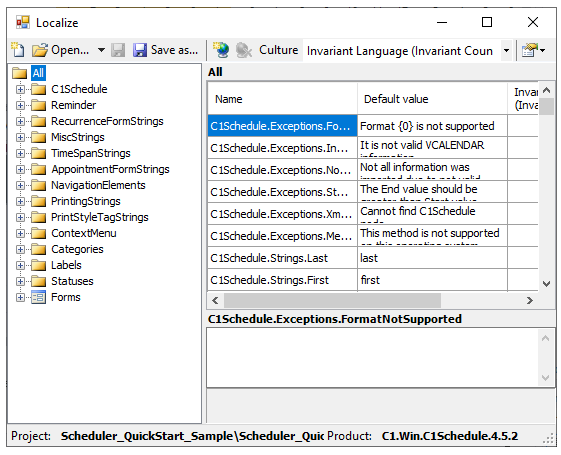Select the Statuses tree label
The height and width of the screenshot is (455, 561).
coord(72,281)
